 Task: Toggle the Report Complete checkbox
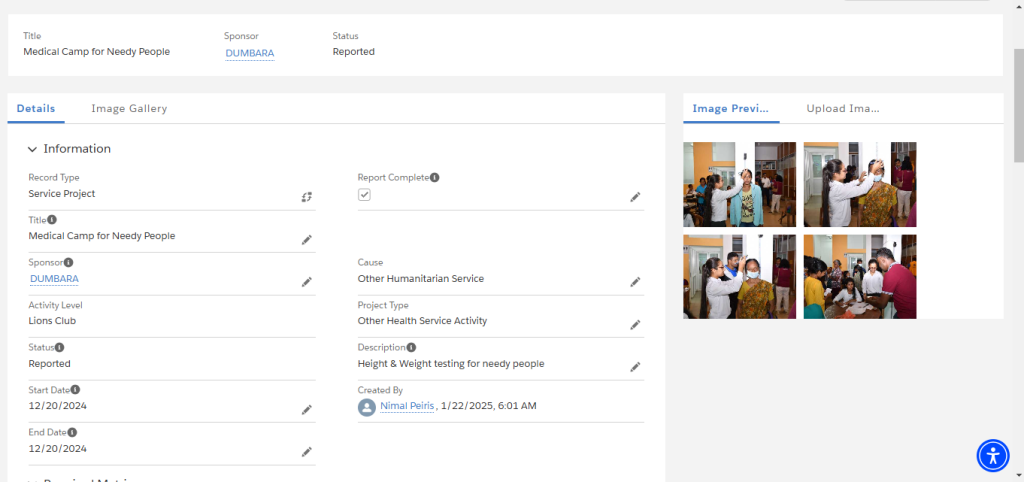[364, 195]
